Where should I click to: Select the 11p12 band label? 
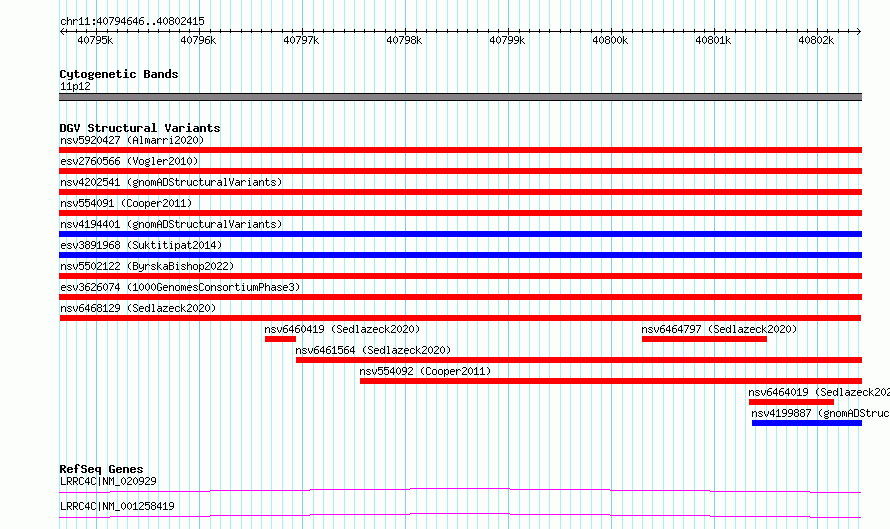tap(75, 86)
